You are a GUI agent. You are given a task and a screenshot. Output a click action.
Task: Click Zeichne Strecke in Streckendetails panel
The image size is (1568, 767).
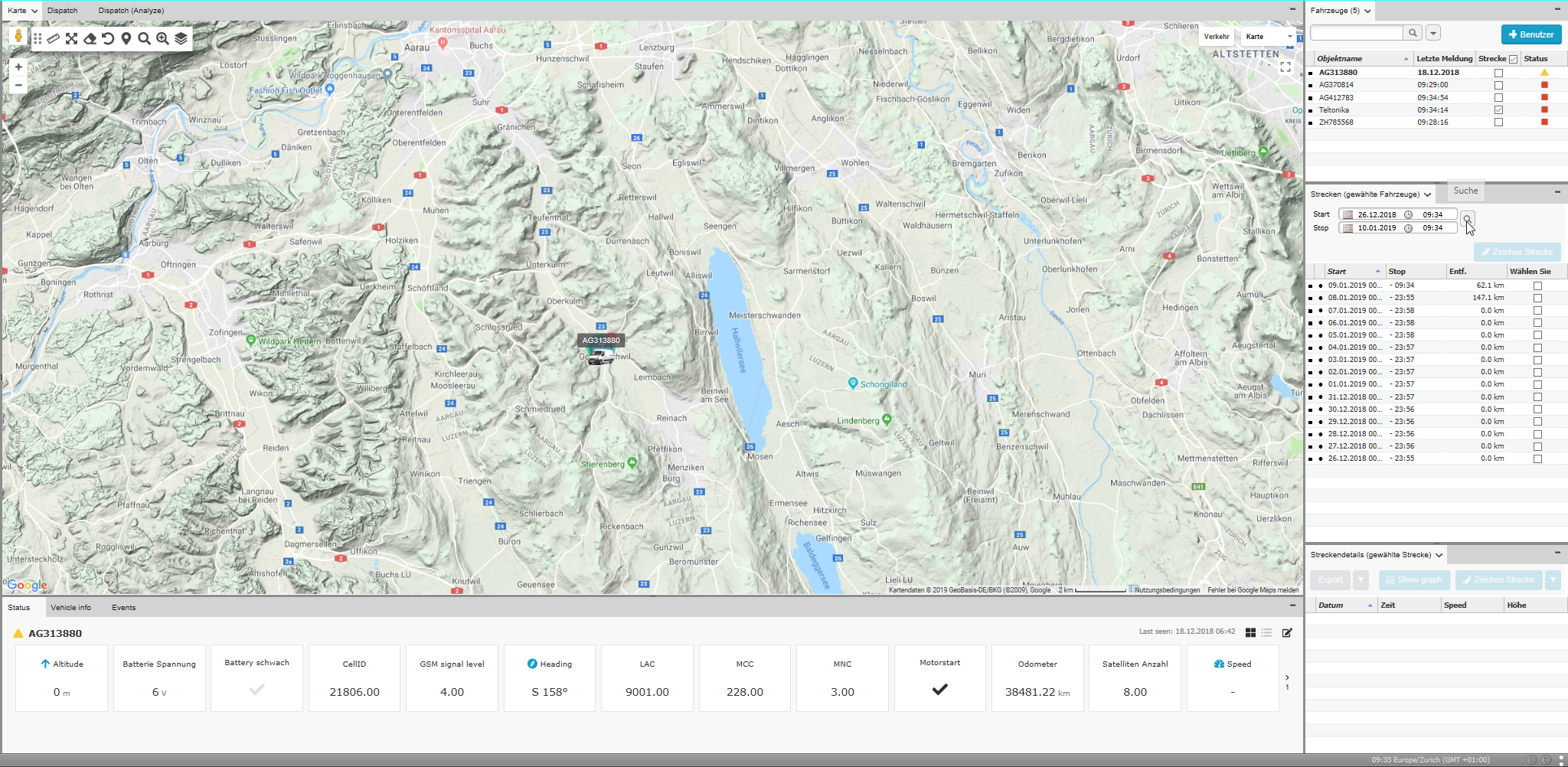[1499, 580]
